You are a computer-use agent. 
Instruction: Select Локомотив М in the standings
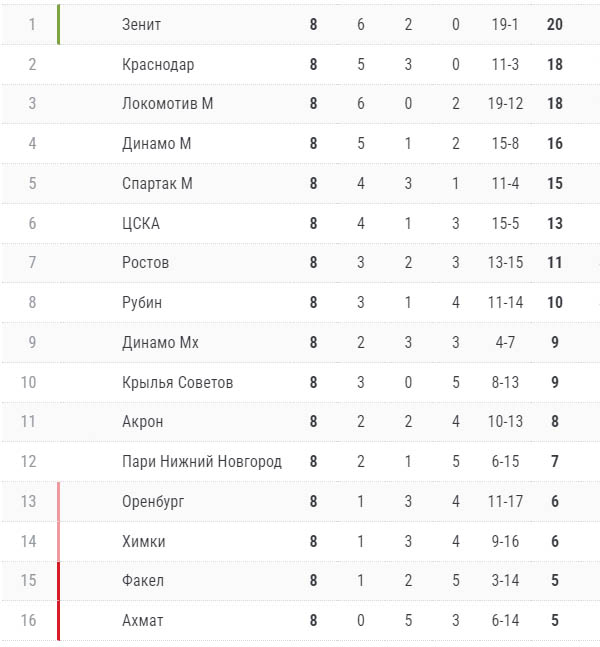(167, 104)
